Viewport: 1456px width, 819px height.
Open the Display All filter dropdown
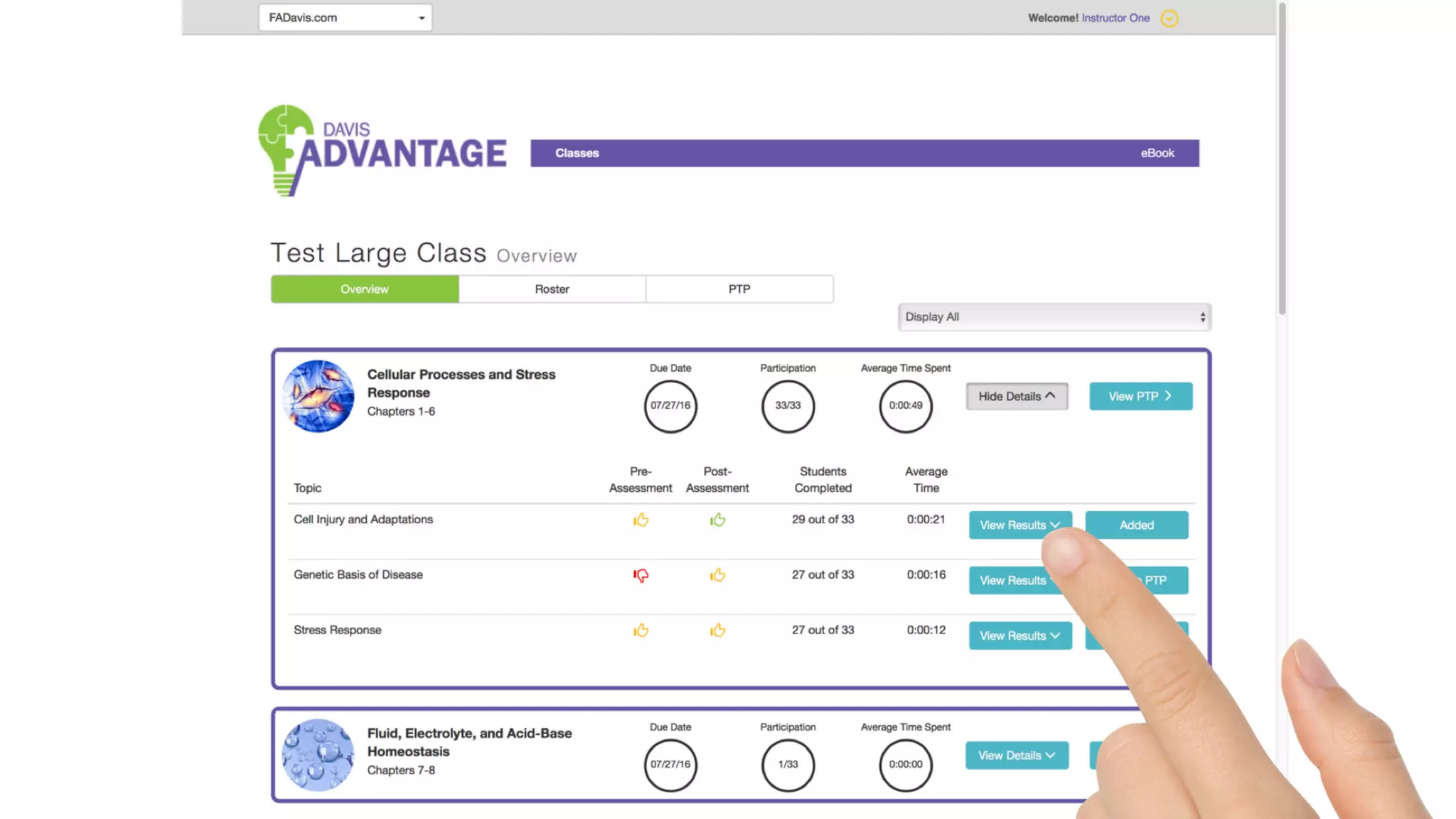click(1054, 317)
